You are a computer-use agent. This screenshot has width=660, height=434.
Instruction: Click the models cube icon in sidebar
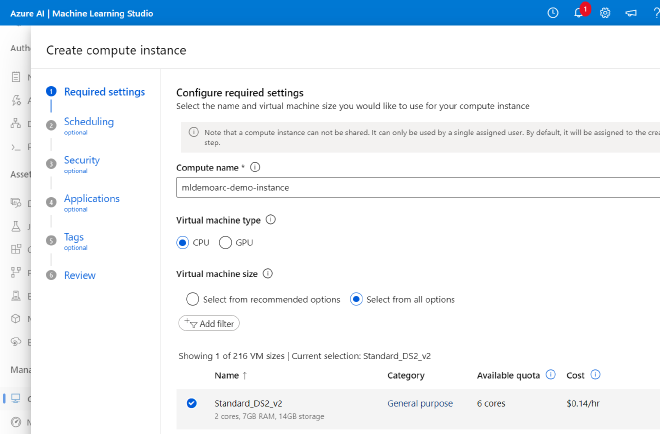coord(16,319)
